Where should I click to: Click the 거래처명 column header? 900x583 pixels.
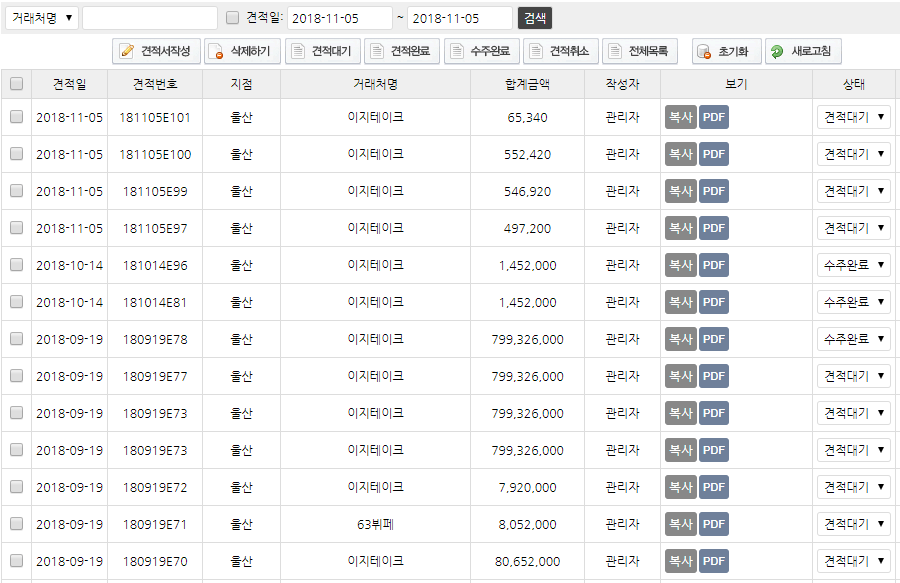point(375,84)
